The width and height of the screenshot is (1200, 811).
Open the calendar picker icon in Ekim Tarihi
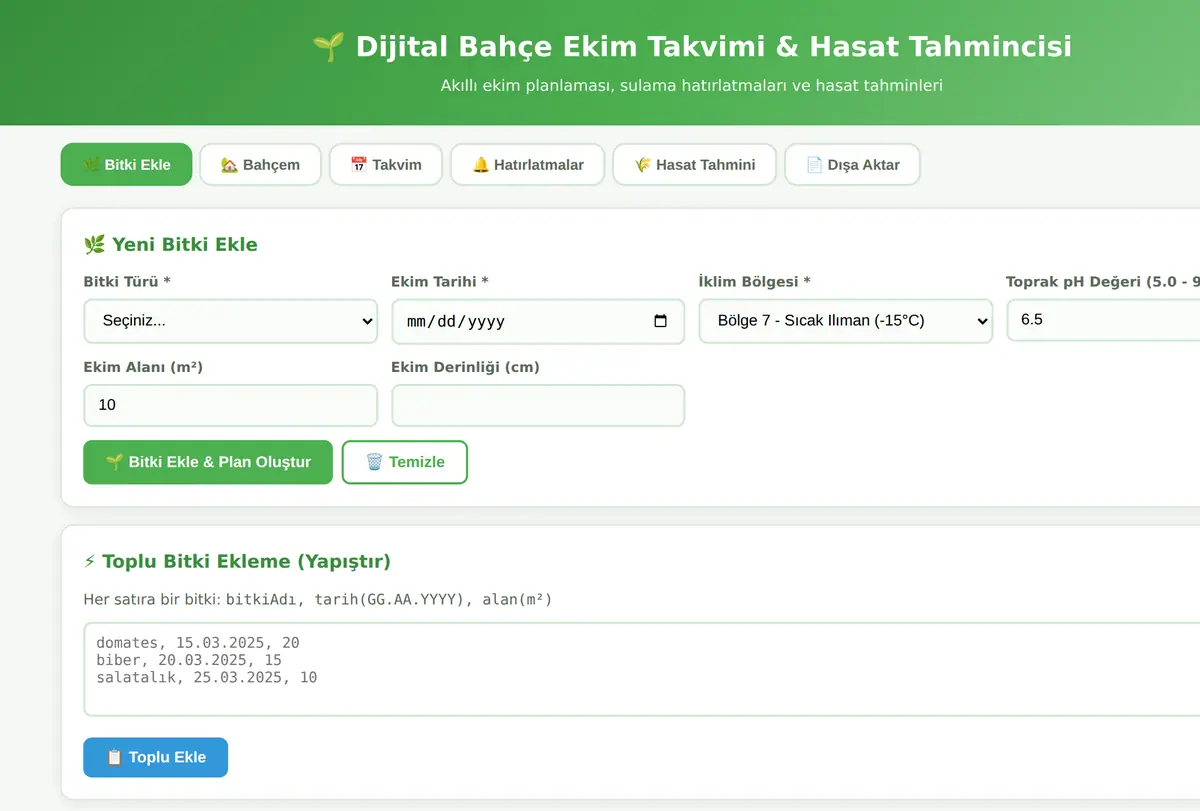[x=660, y=321]
